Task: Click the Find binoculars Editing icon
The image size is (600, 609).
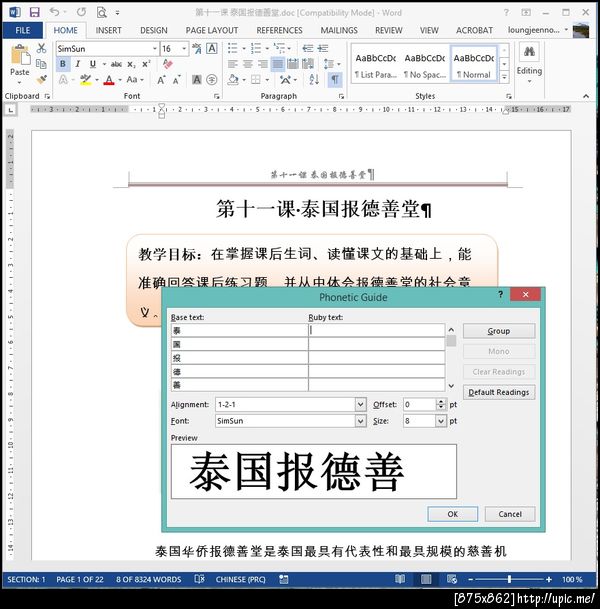Action: tap(529, 52)
